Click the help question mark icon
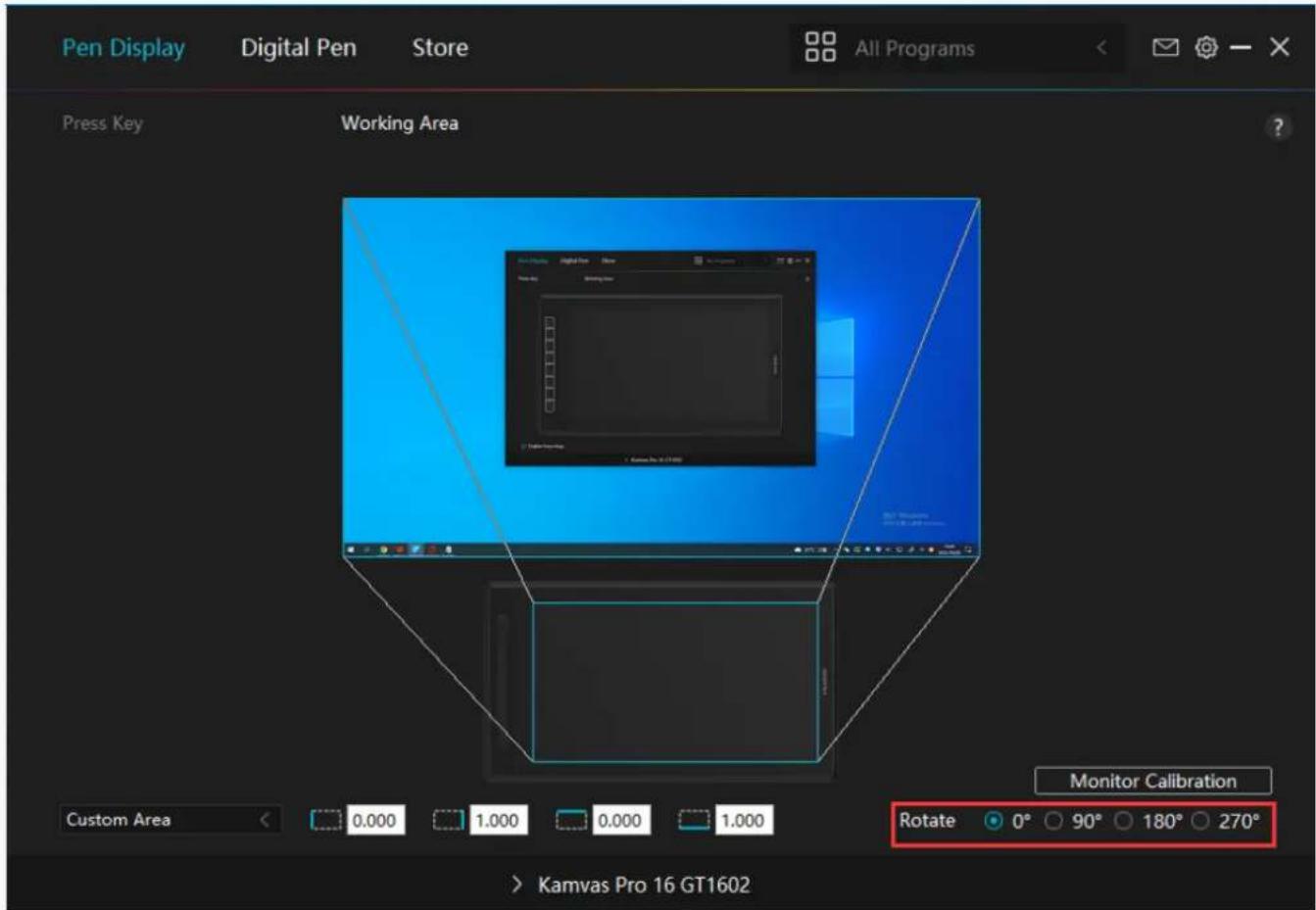 [x=1277, y=127]
